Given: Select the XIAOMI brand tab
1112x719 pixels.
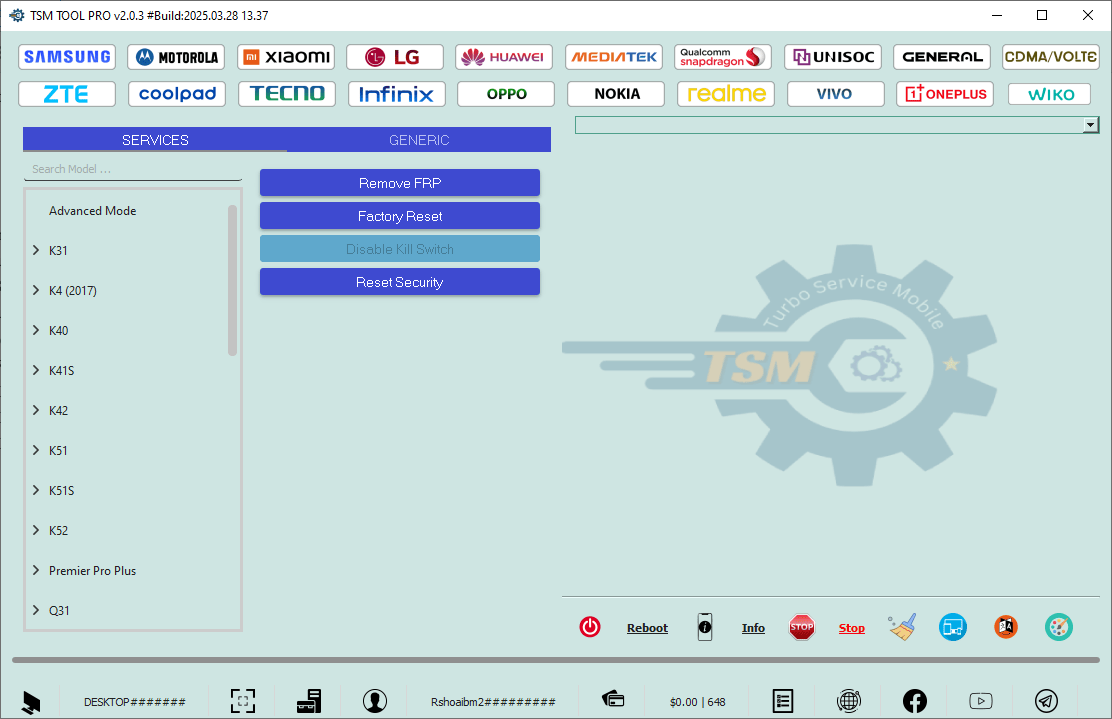Looking at the screenshot, I should coord(285,56).
